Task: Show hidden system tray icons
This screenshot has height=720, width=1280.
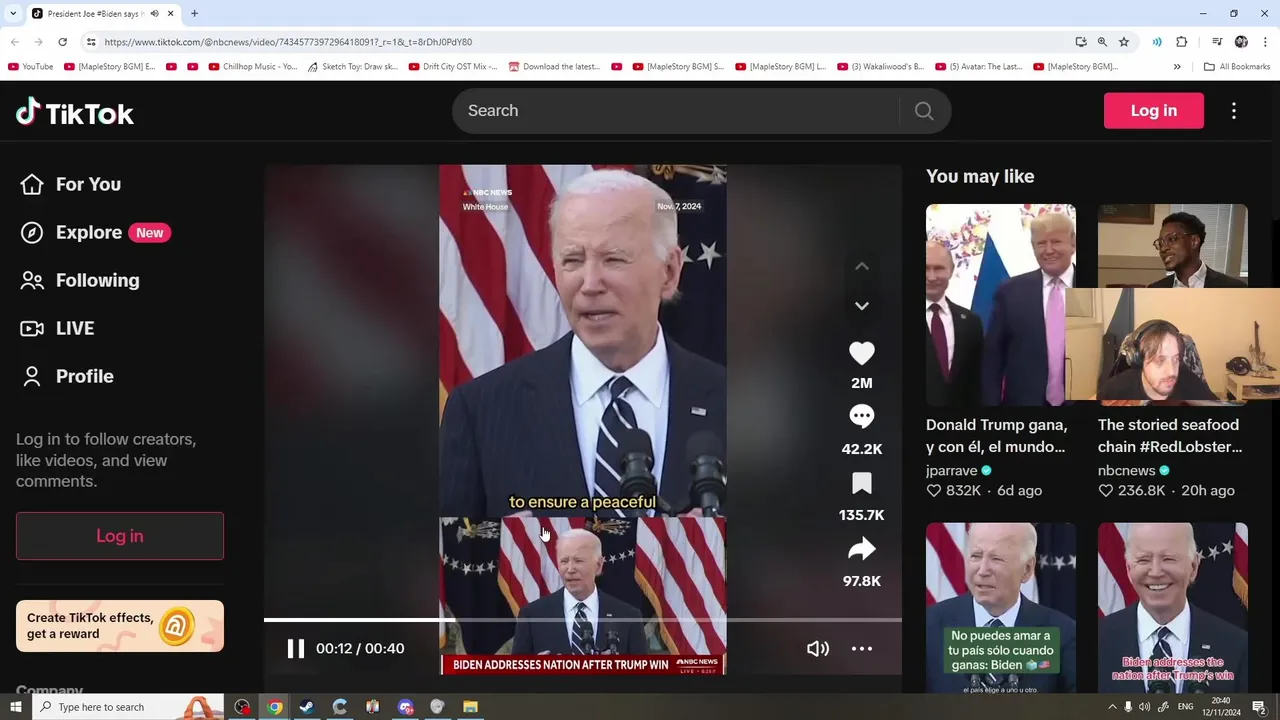Action: (x=1112, y=707)
